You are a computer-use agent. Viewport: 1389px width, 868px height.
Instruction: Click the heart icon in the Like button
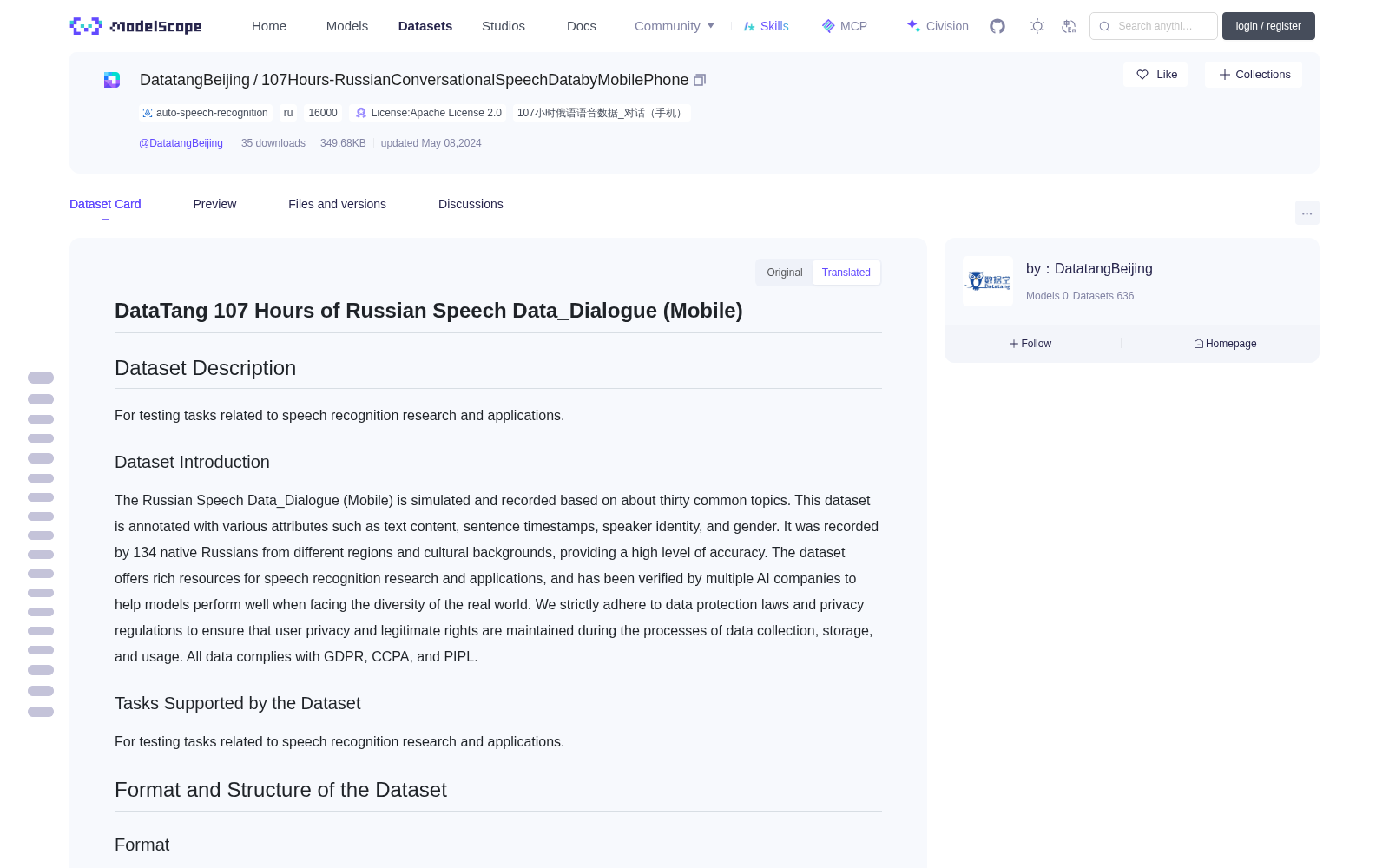[1142, 75]
